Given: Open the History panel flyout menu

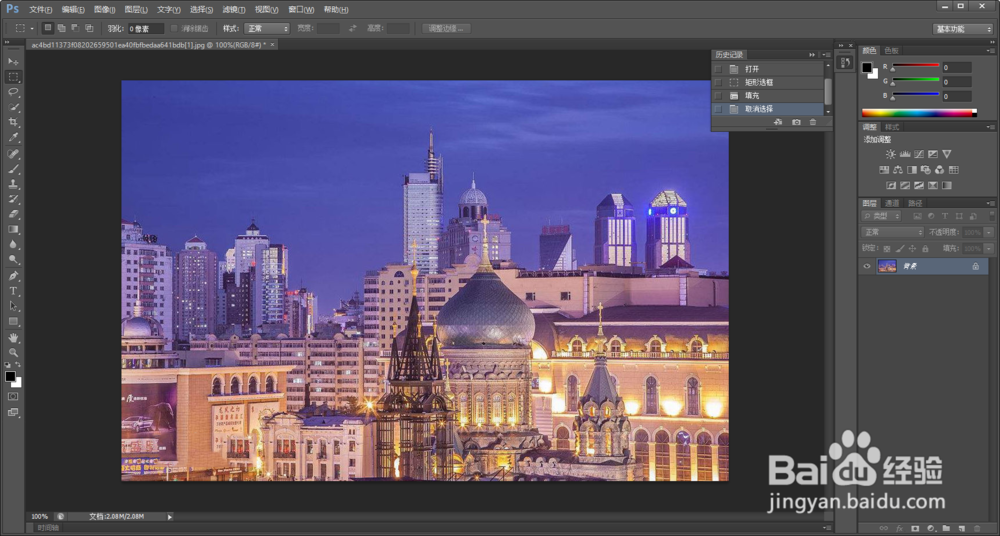Looking at the screenshot, I should [827, 55].
